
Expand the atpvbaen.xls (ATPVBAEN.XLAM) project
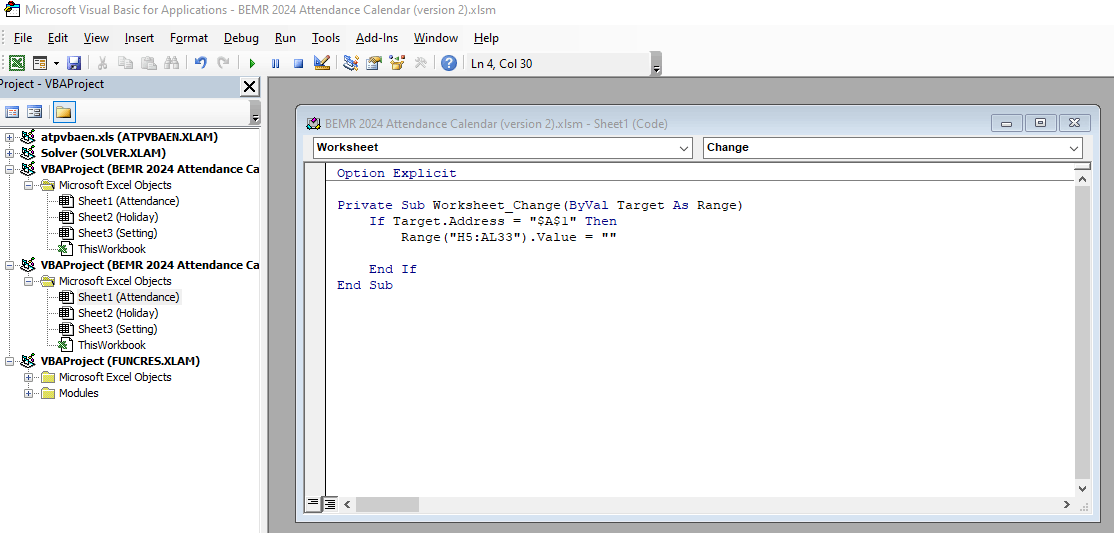pyautogui.click(x=9, y=137)
